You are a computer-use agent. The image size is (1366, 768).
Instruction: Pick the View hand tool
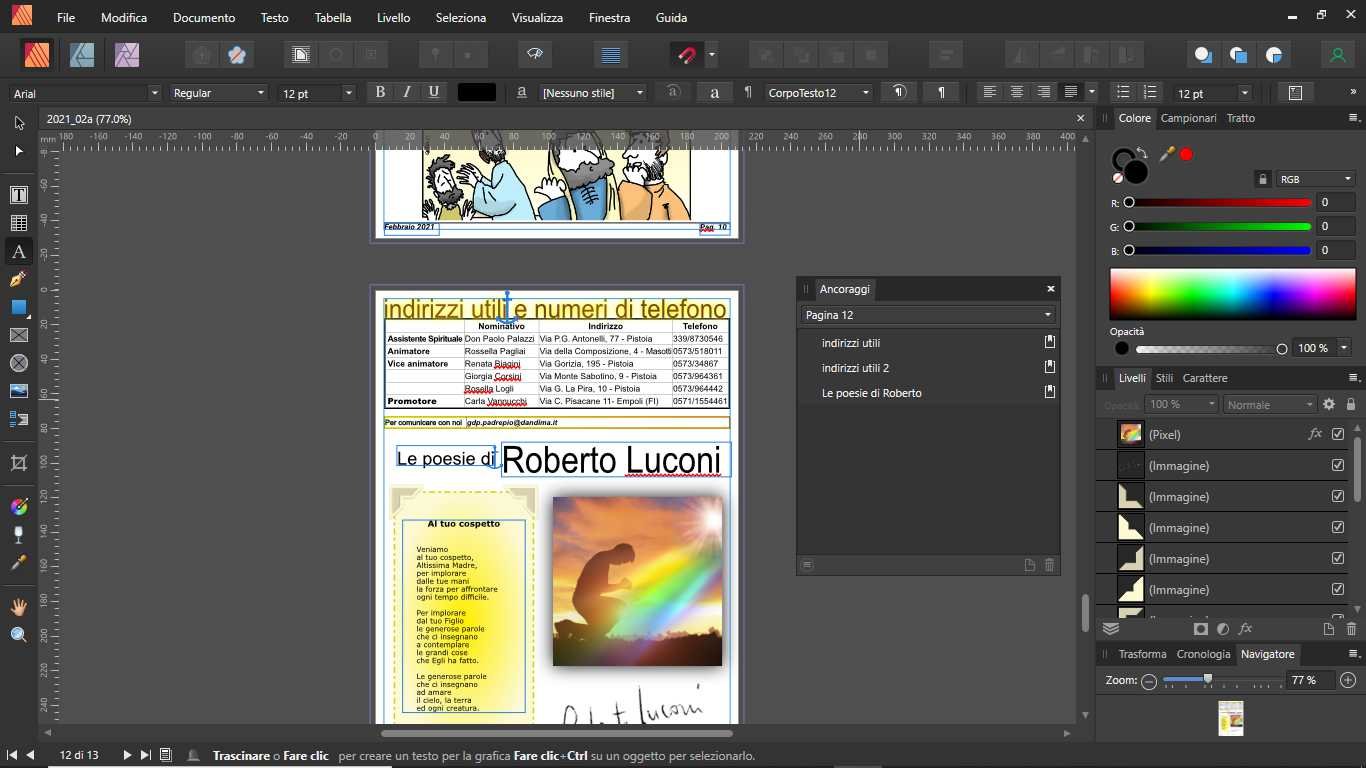coord(18,607)
